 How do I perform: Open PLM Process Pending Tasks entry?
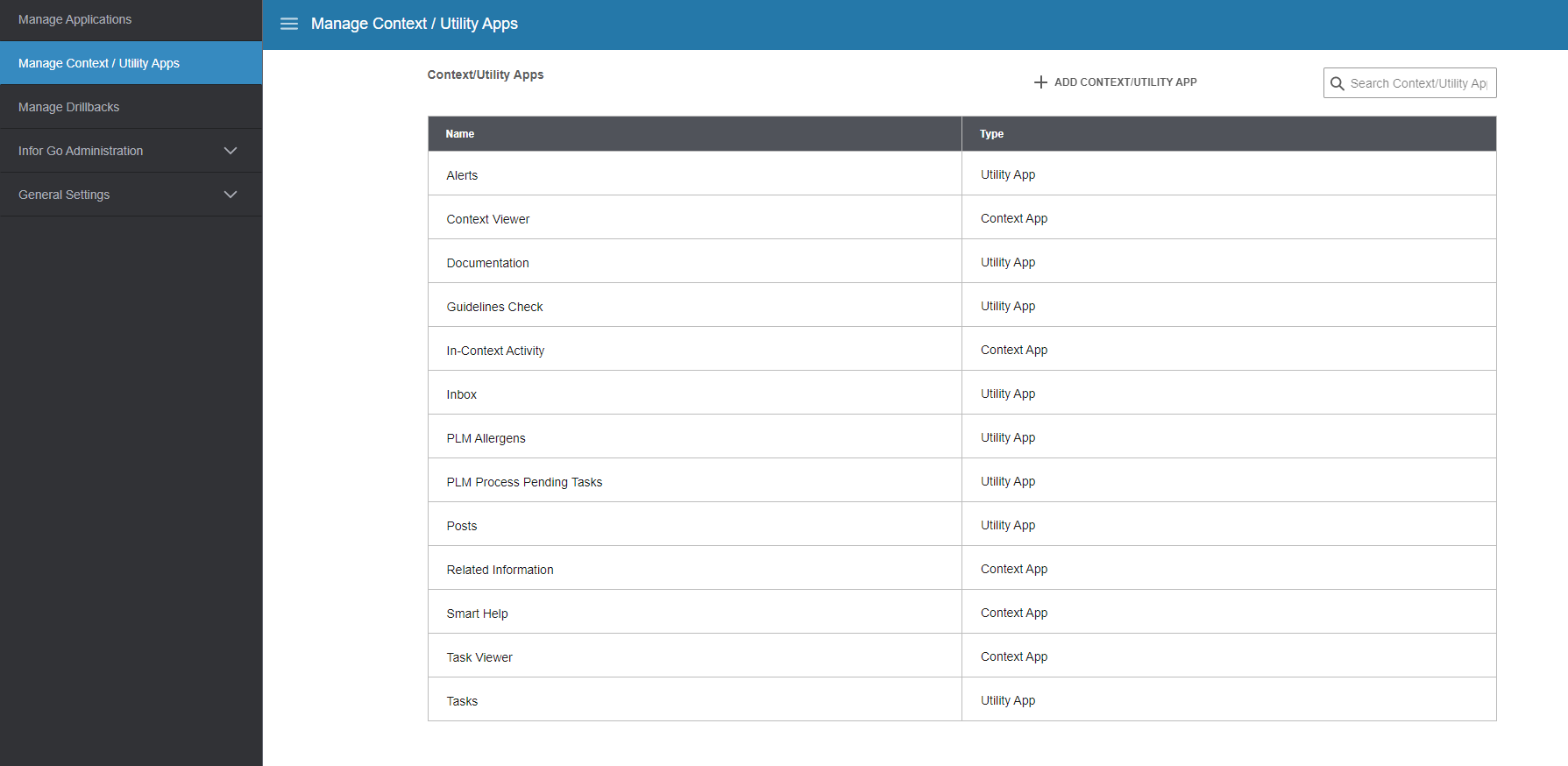524,482
